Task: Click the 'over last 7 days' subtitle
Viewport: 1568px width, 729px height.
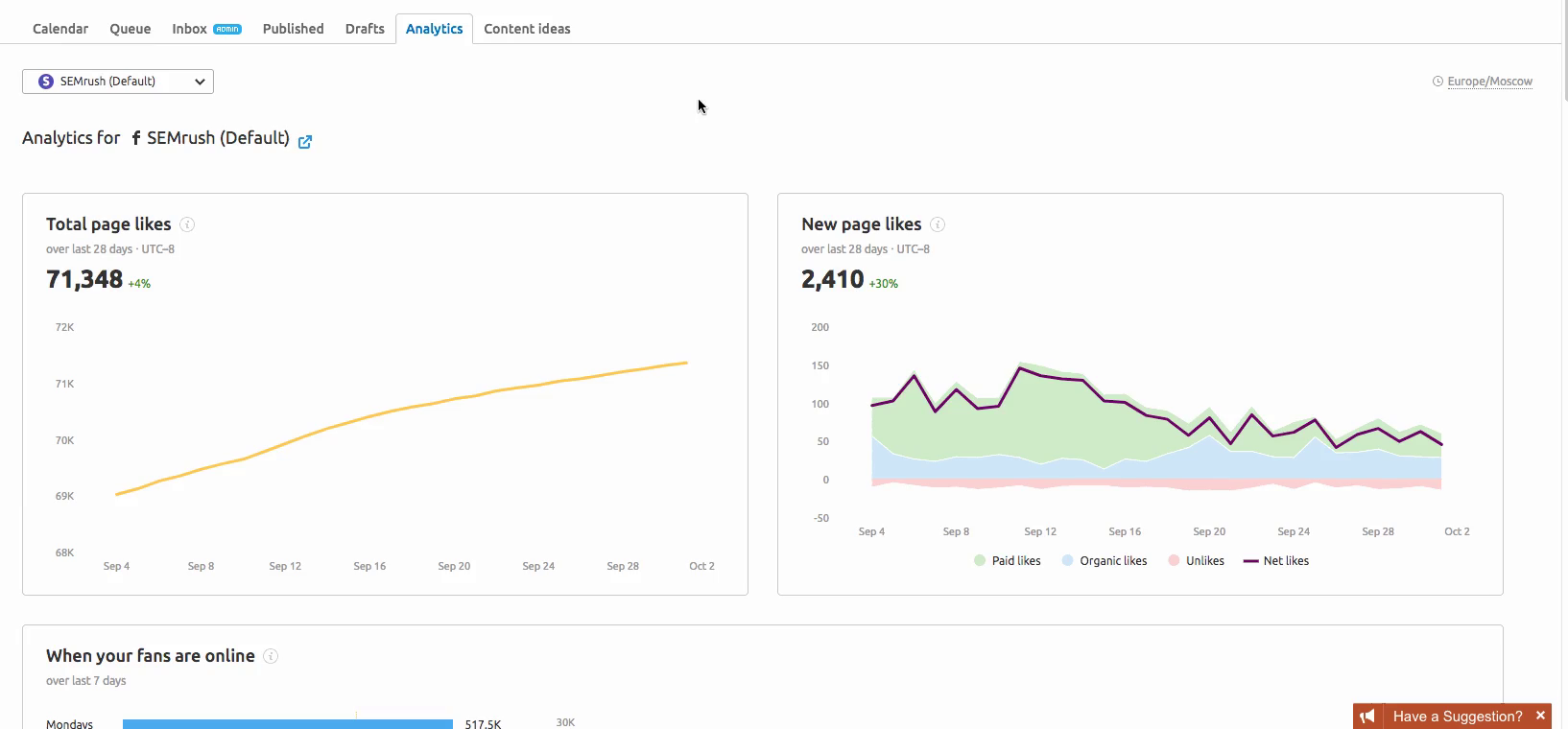Action: (86, 681)
